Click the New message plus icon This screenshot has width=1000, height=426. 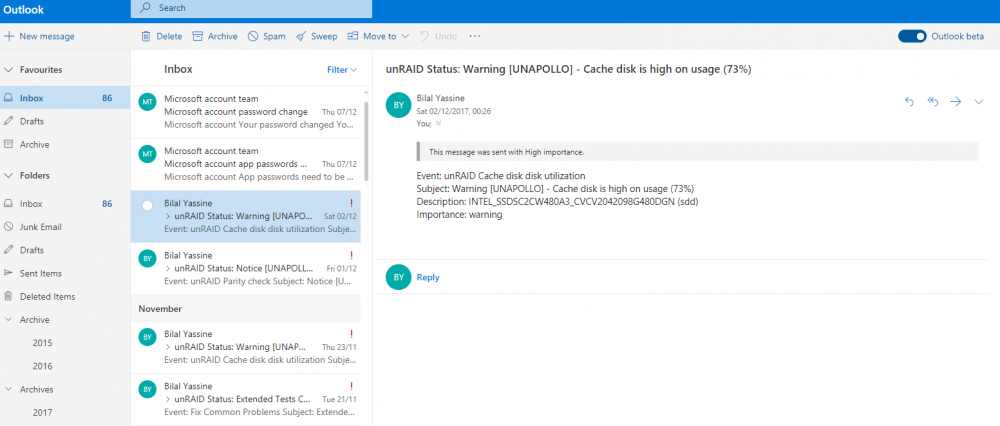pyautogui.click(x=9, y=36)
